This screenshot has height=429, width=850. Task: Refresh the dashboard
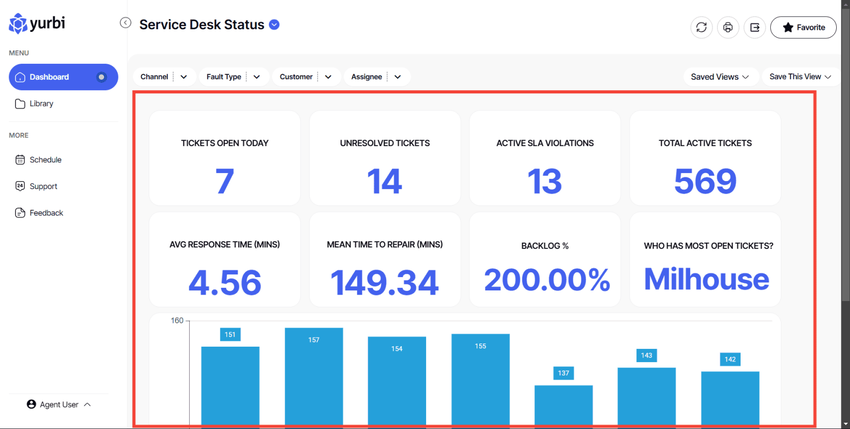(701, 27)
